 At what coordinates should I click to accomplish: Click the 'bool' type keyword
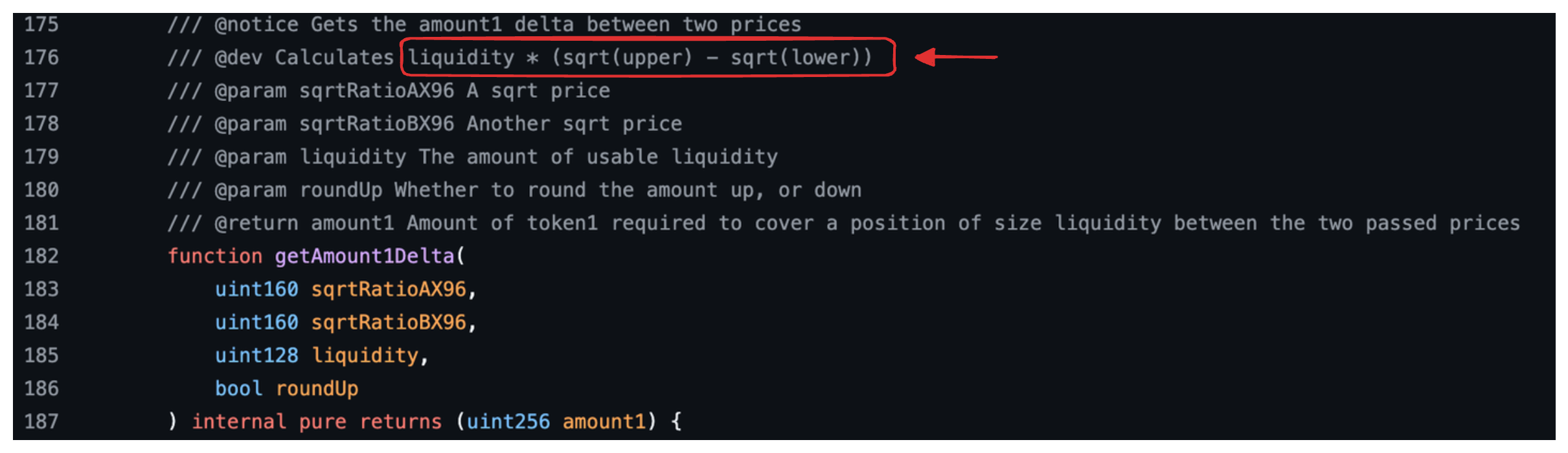tap(238, 388)
